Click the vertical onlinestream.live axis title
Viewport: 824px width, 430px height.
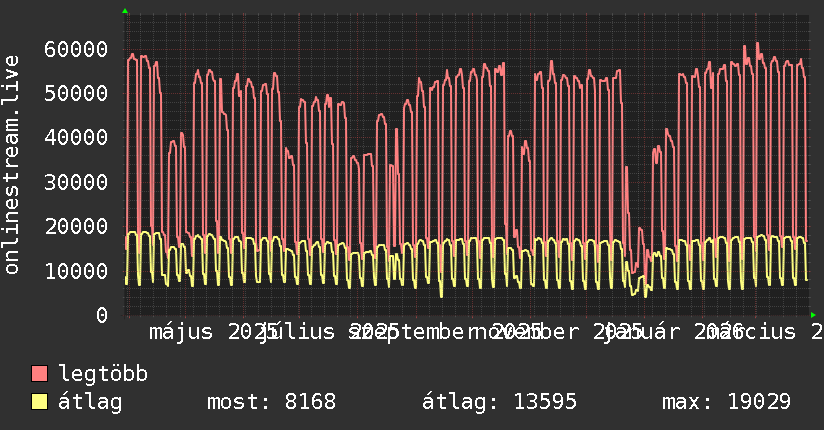[x=12, y=165]
